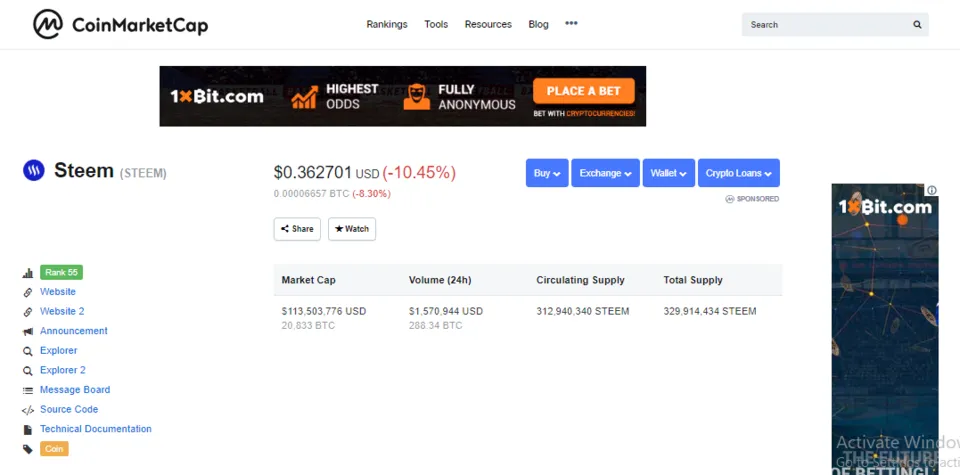Expand the Crypto Loans dropdown
The width and height of the screenshot is (960, 475).
(x=739, y=173)
